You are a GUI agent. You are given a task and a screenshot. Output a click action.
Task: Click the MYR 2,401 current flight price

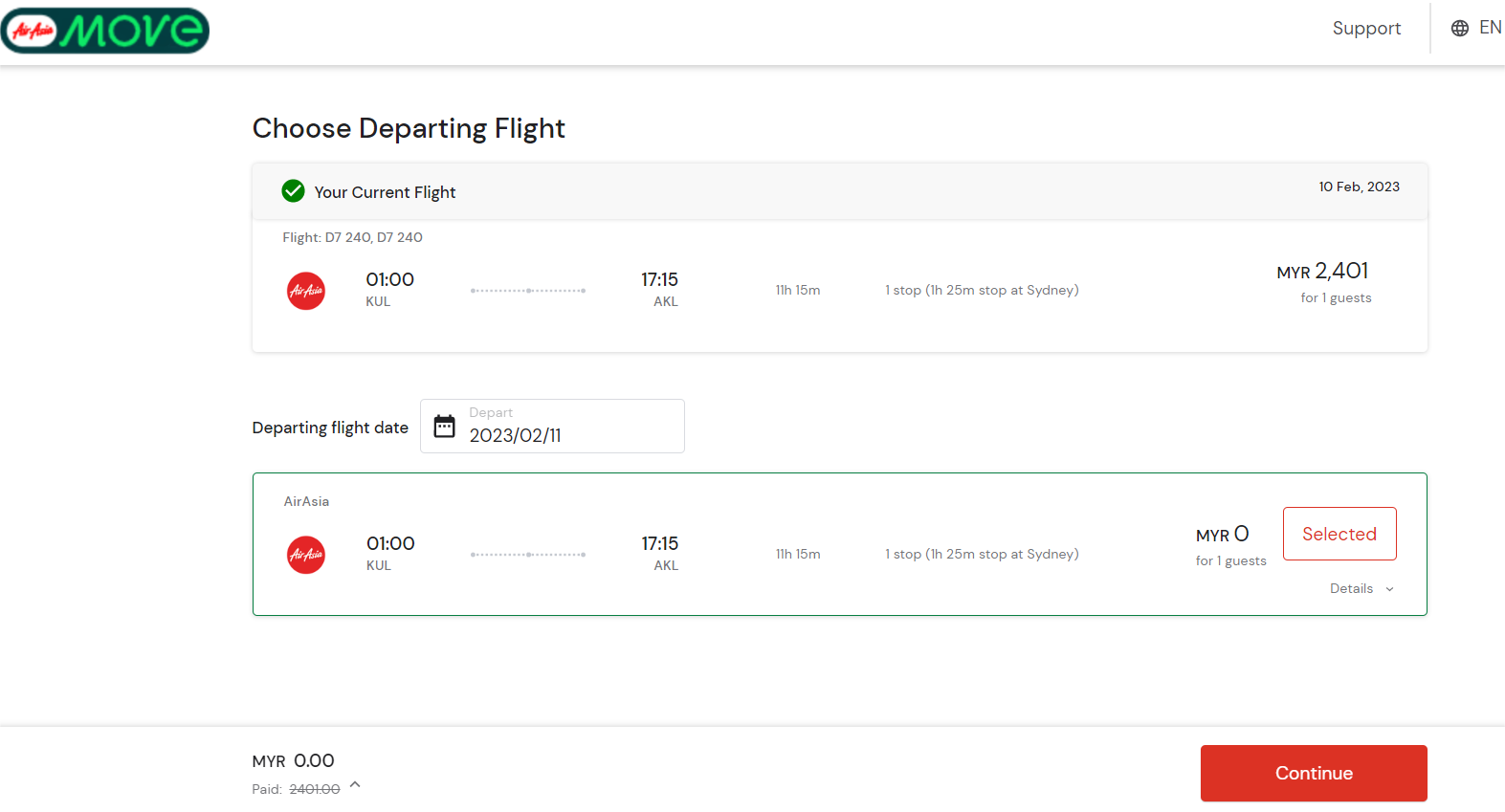pyautogui.click(x=1322, y=272)
